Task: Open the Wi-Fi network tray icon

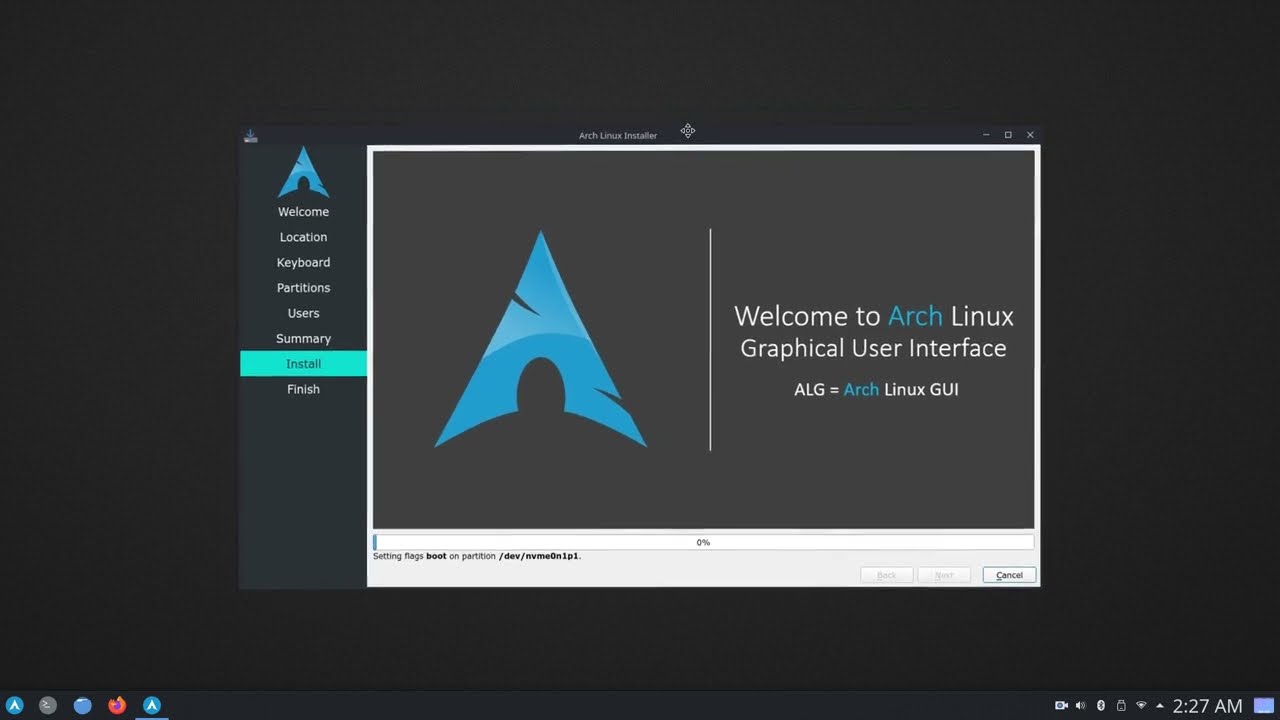Action: click(1141, 706)
